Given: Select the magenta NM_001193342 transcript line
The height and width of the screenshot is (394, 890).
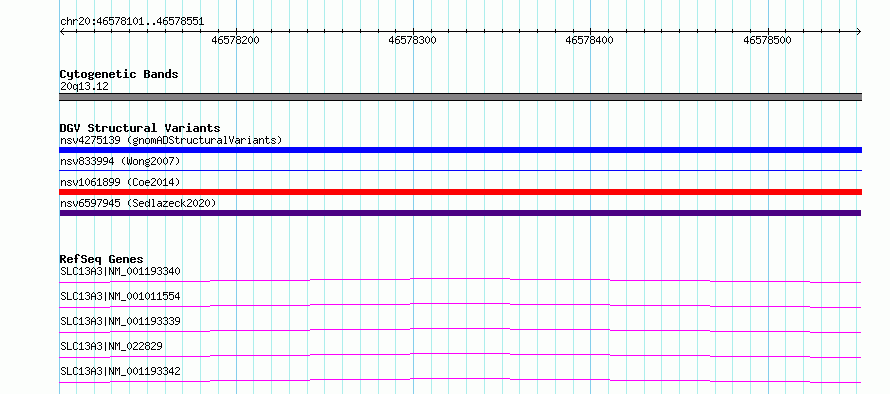Looking at the screenshot, I should tap(460, 380).
